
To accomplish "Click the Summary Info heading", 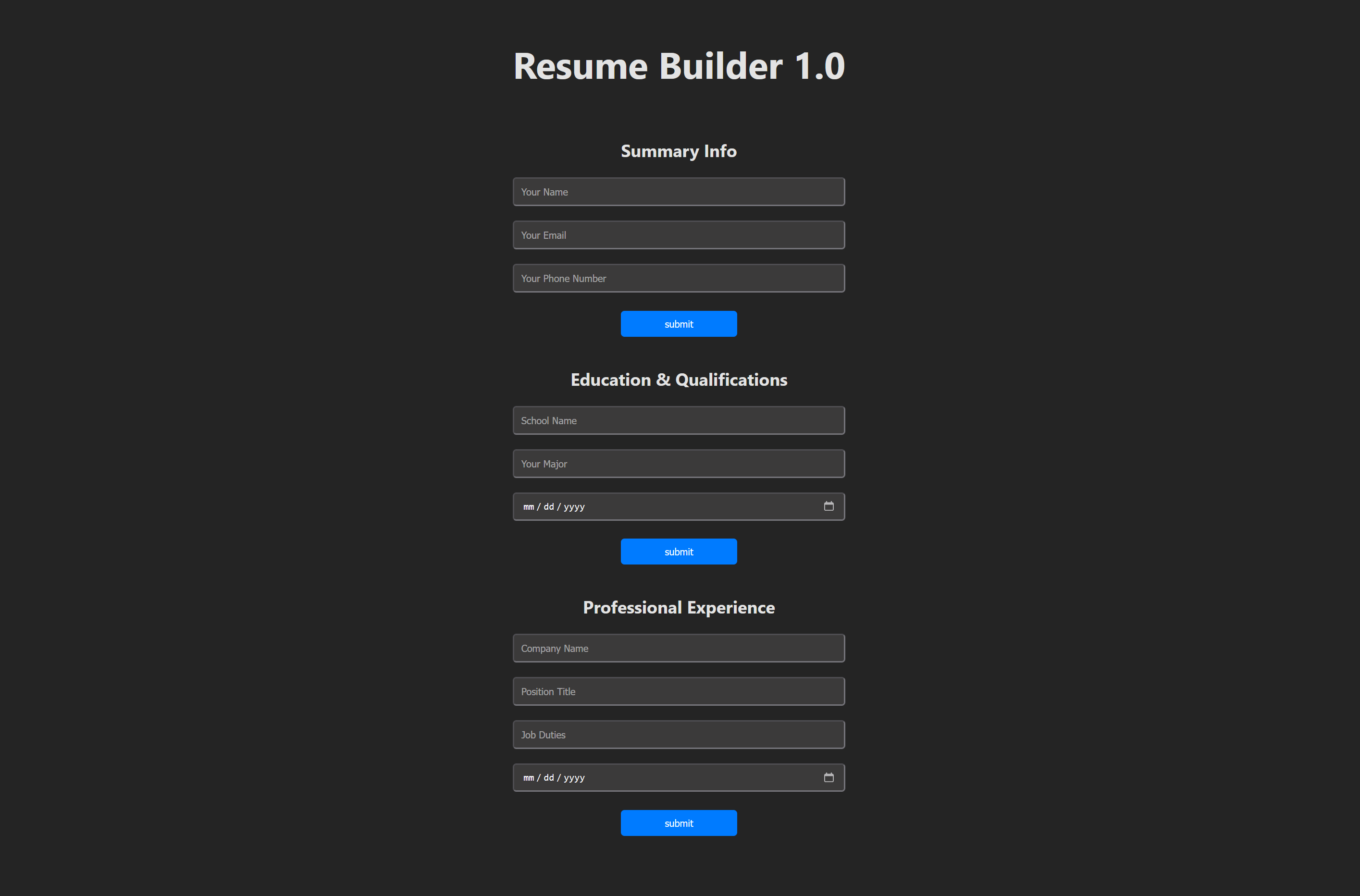I will (679, 151).
